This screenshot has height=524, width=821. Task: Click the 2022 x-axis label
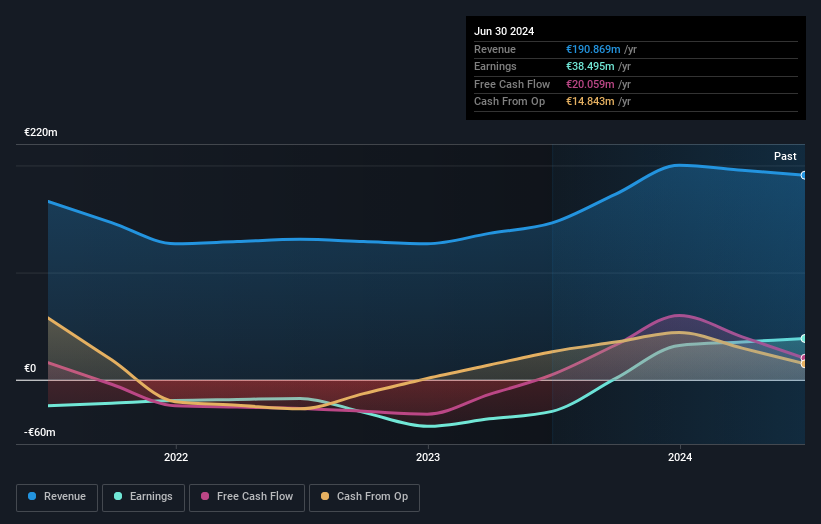tap(176, 457)
